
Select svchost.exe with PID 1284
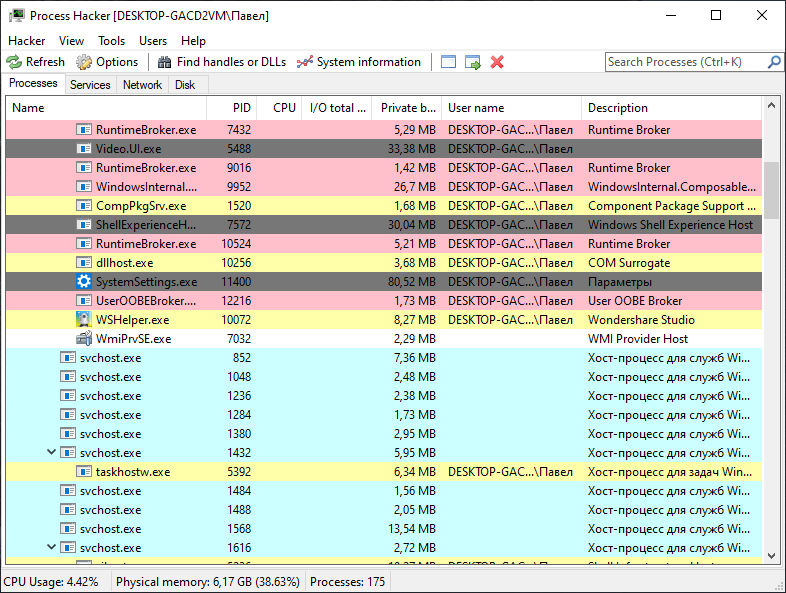coord(384,415)
